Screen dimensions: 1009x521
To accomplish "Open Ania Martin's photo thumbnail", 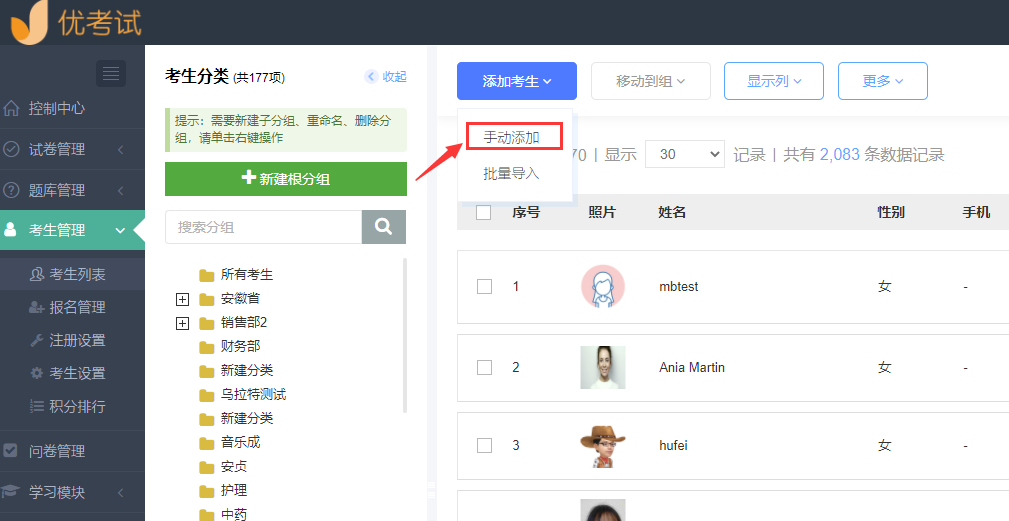I will pos(602,367).
